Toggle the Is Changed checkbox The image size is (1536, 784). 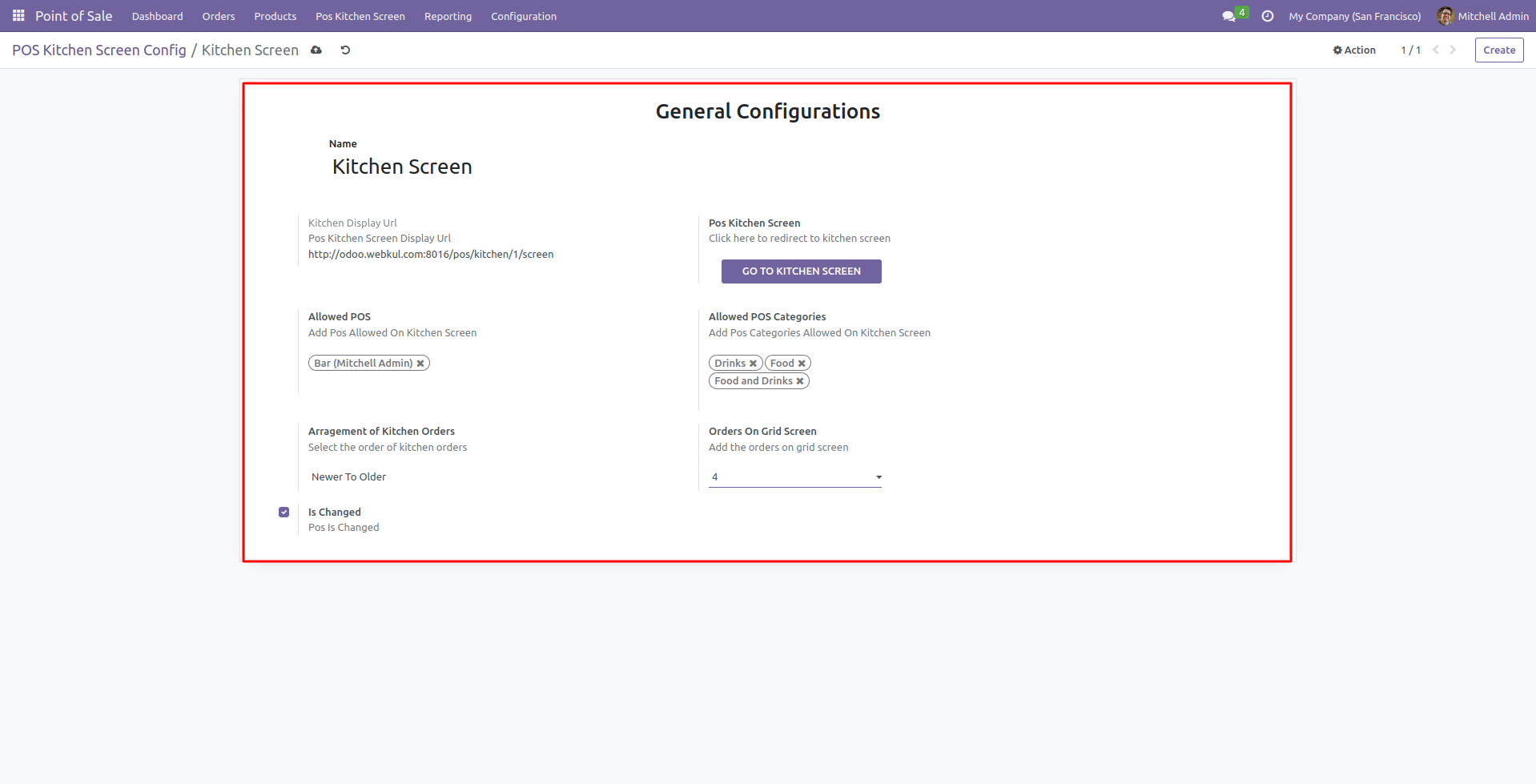283,512
